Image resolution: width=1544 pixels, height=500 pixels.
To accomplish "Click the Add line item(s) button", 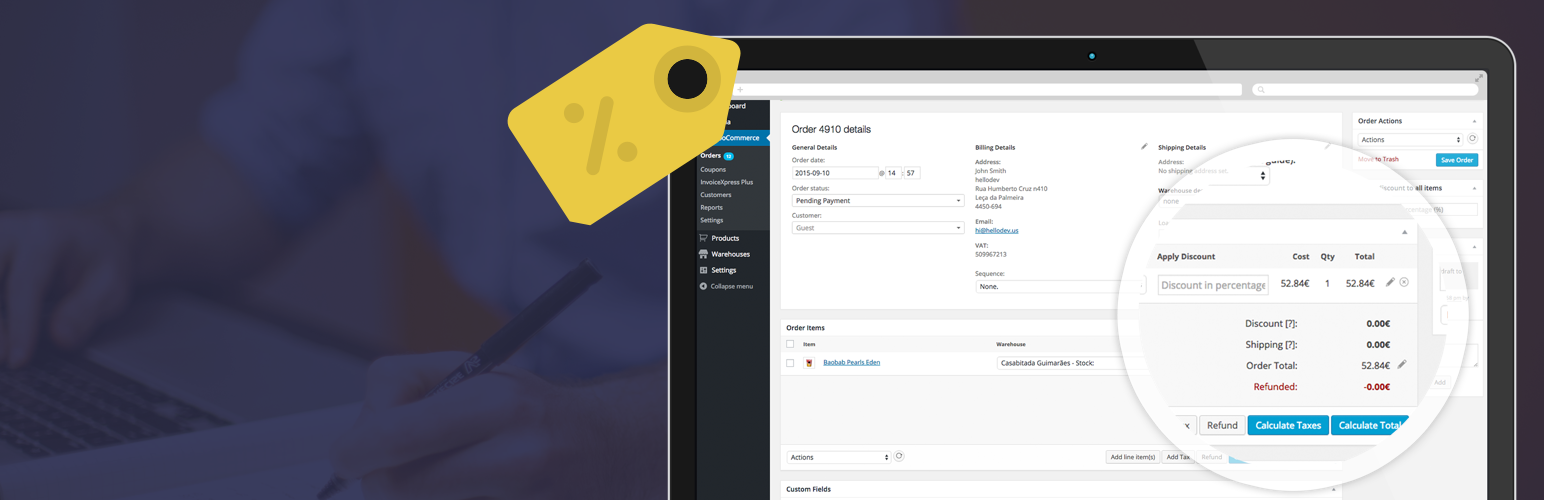I will click(x=1133, y=457).
